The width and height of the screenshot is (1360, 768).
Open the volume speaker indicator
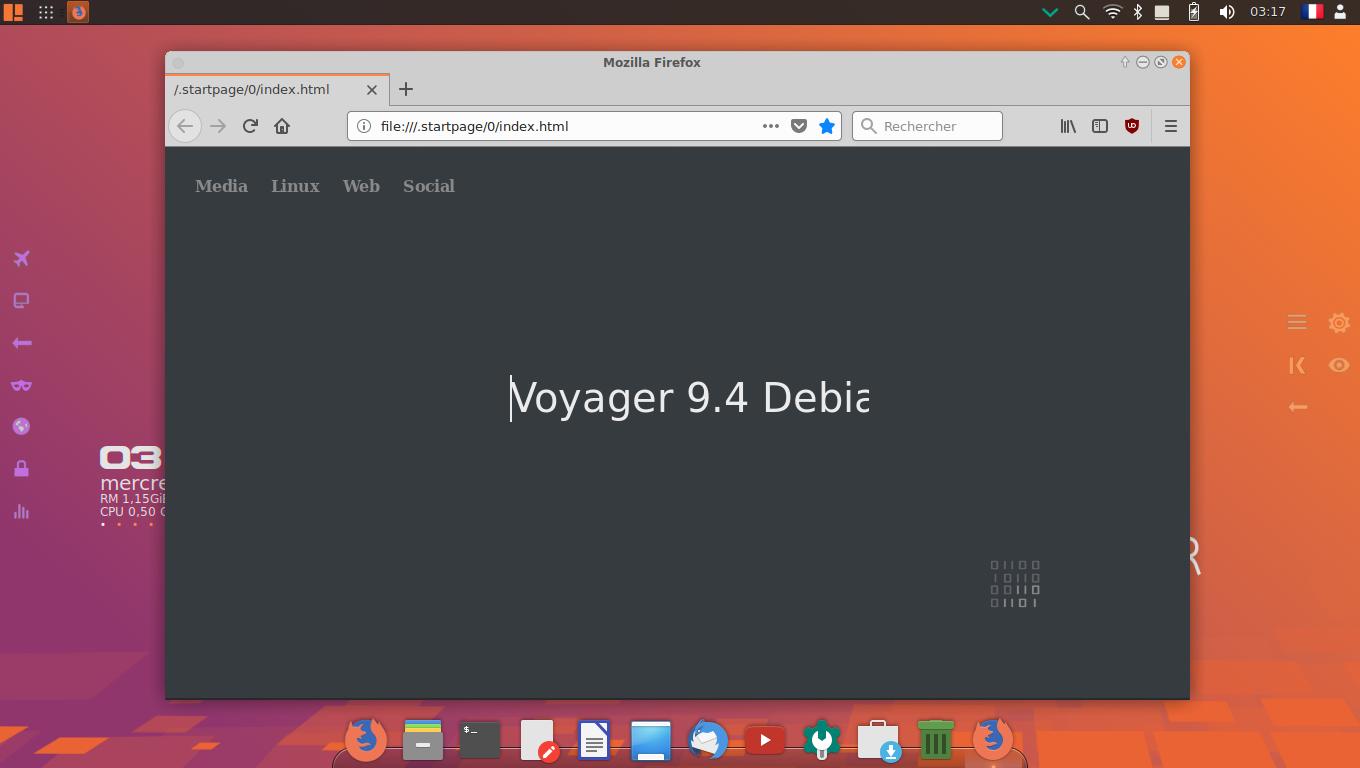tap(1226, 12)
